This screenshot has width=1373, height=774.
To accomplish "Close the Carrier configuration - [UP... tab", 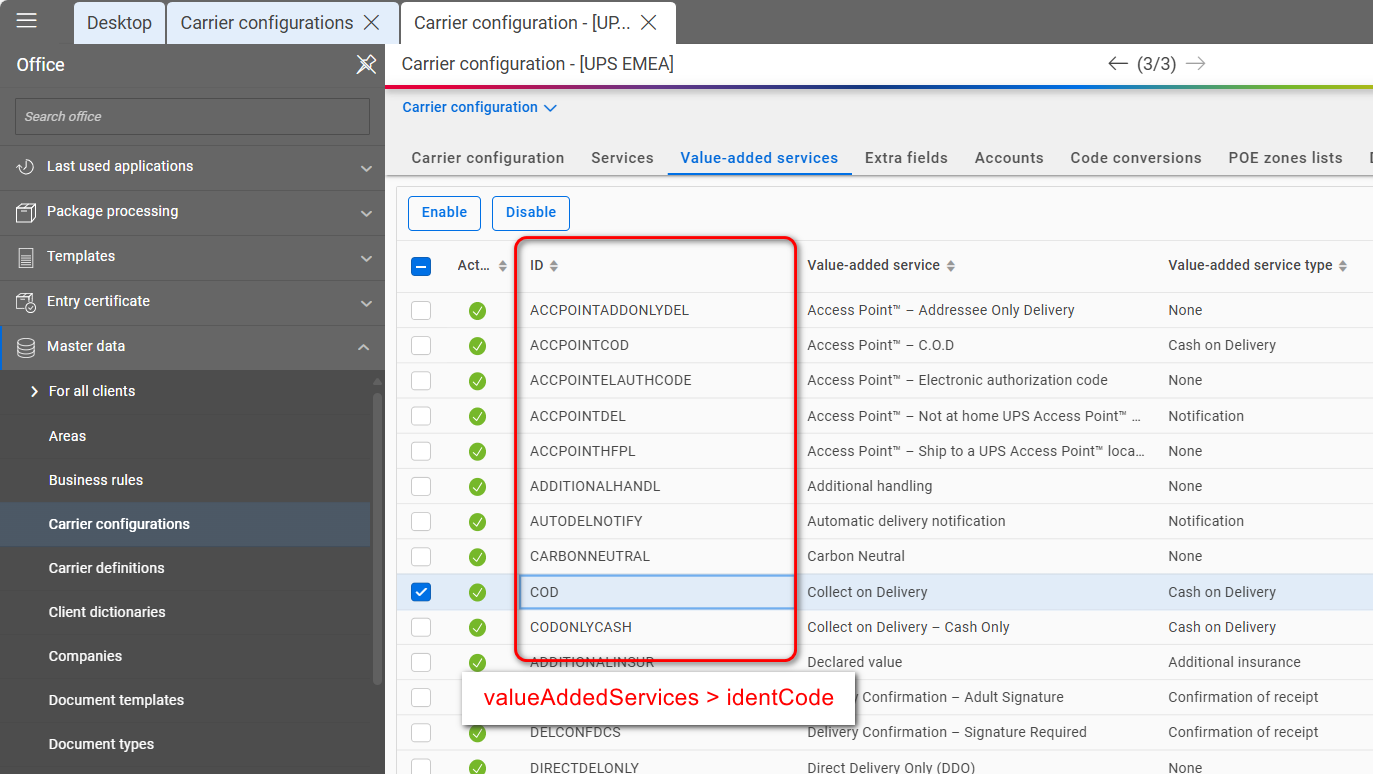I will tap(648, 22).
